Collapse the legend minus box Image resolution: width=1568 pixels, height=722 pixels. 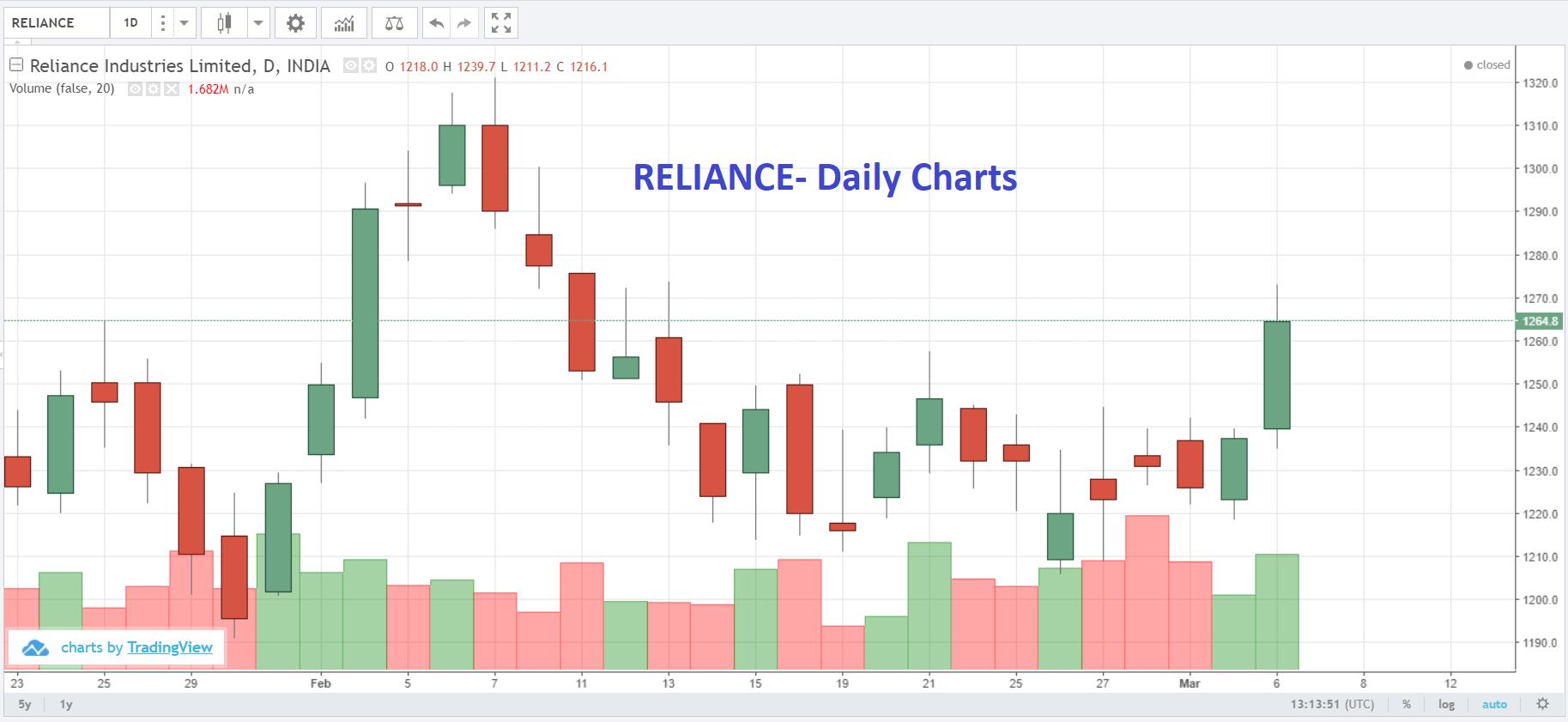(x=16, y=64)
